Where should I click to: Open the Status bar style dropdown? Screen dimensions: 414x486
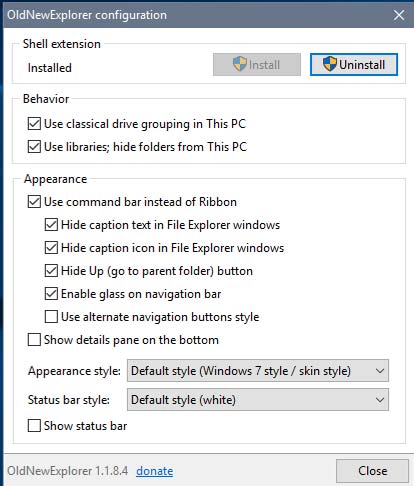point(258,399)
